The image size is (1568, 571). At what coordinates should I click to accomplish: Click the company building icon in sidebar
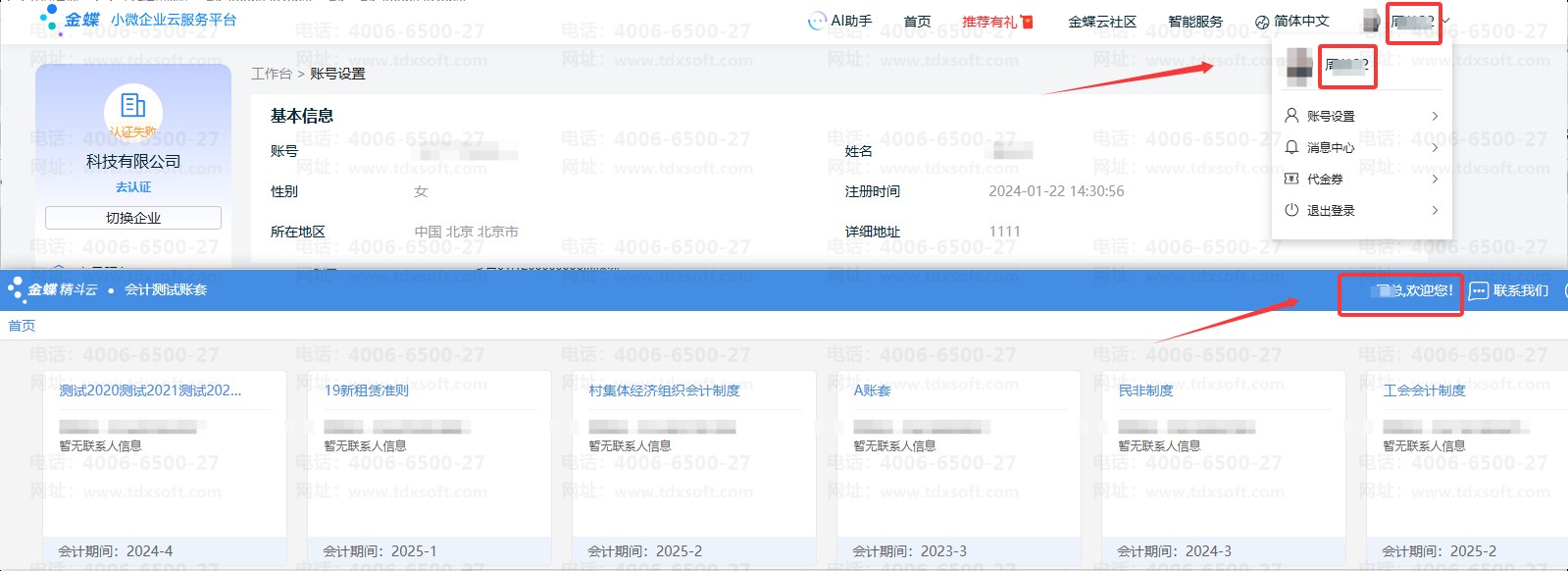132,105
